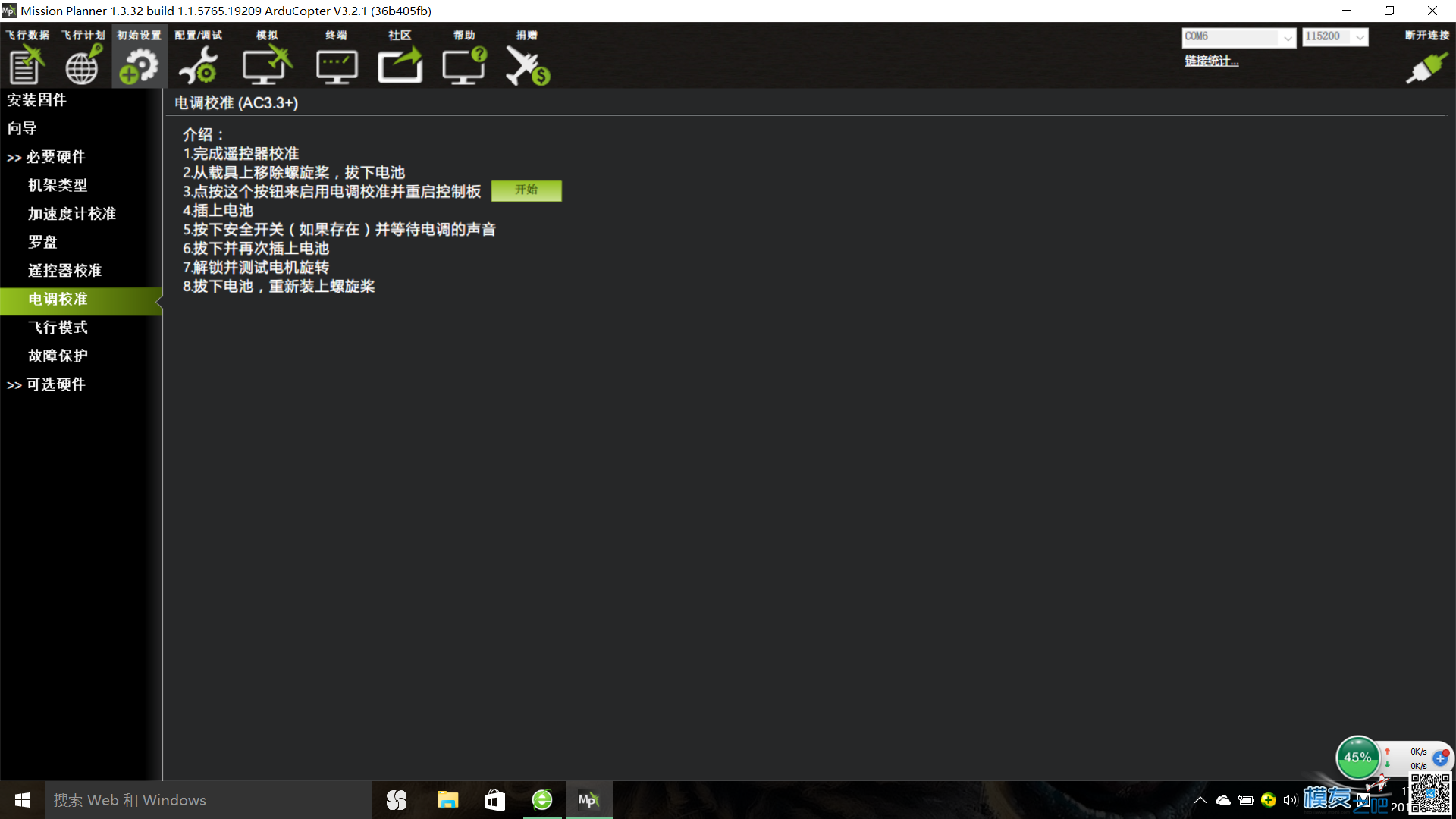This screenshot has width=1456, height=819.
Task: Click the yellow-green security tray icon
Action: pyautogui.click(x=1268, y=800)
